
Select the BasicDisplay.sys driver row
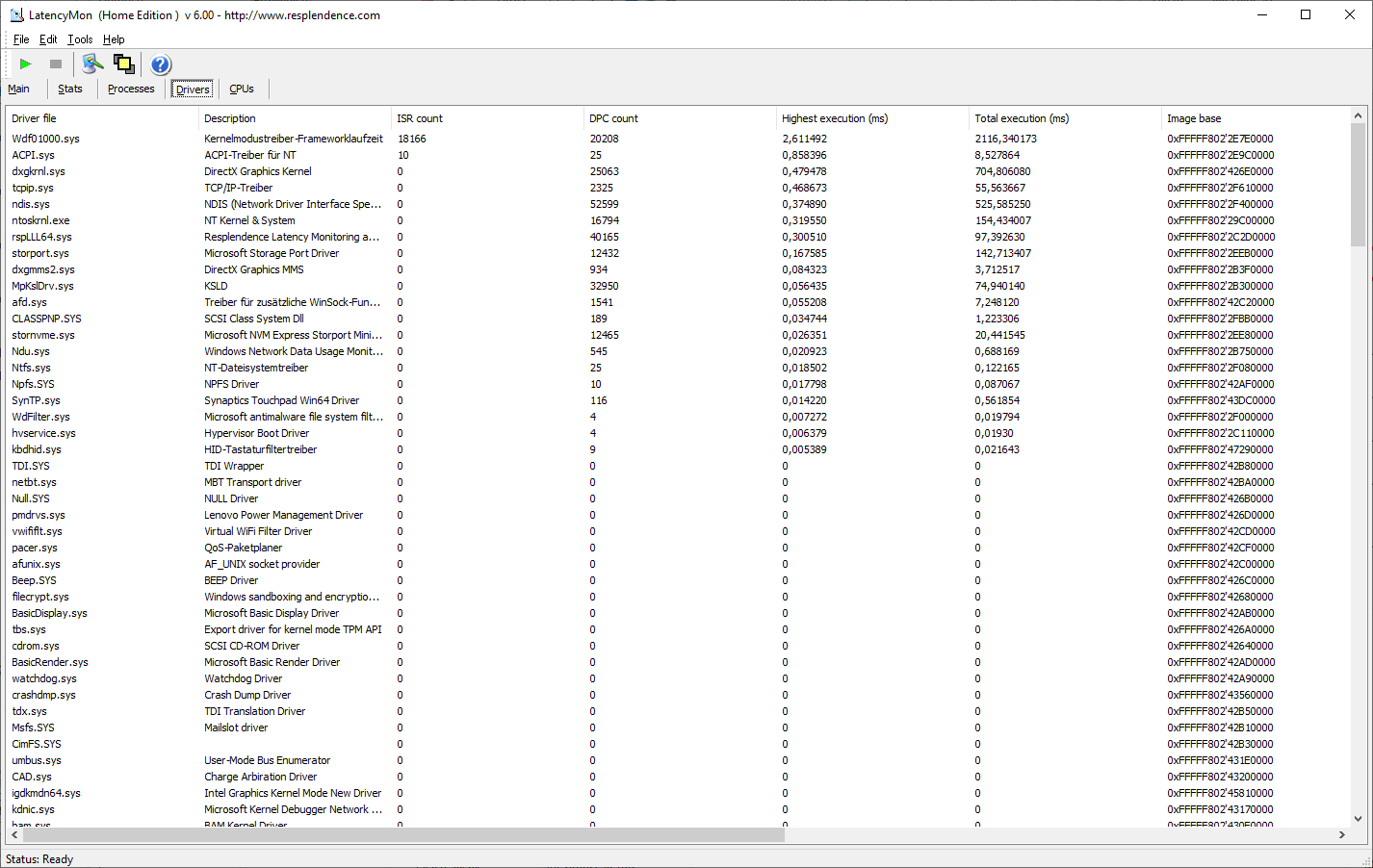678,613
